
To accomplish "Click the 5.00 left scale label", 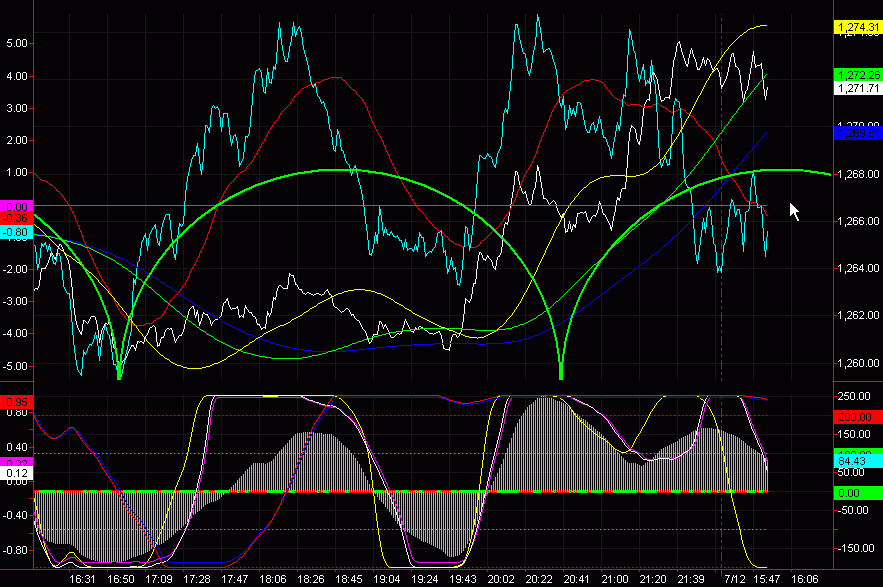I will coord(17,43).
